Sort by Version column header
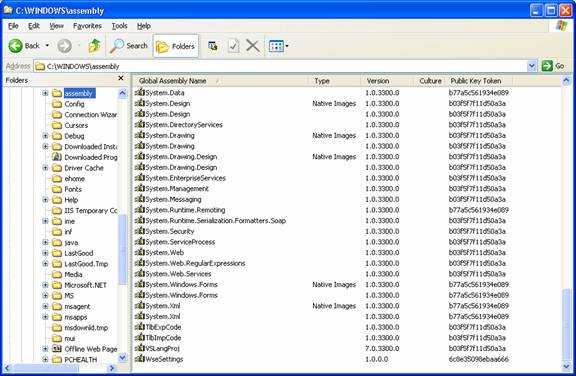 pos(387,81)
